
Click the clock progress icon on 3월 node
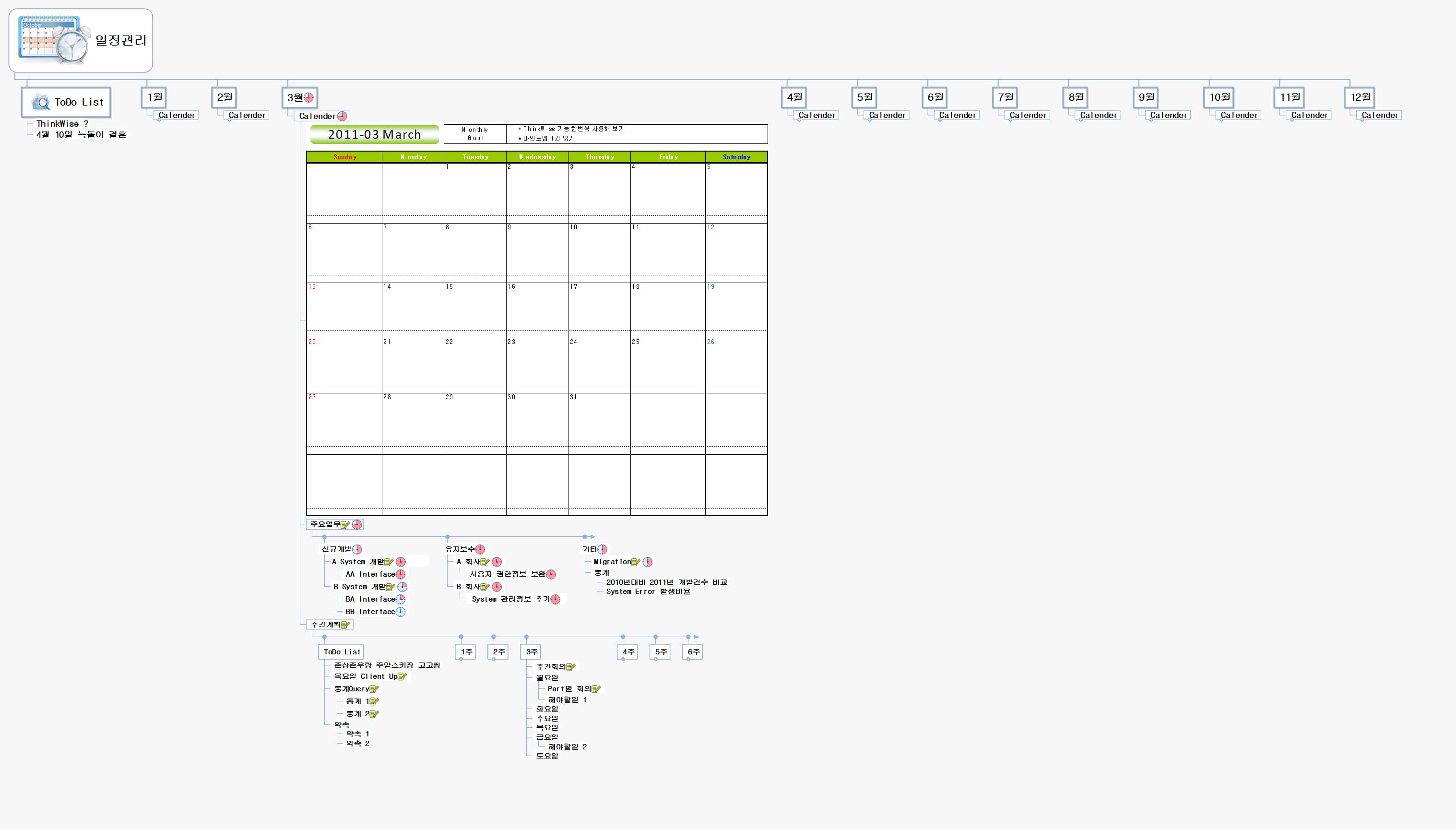(x=308, y=97)
